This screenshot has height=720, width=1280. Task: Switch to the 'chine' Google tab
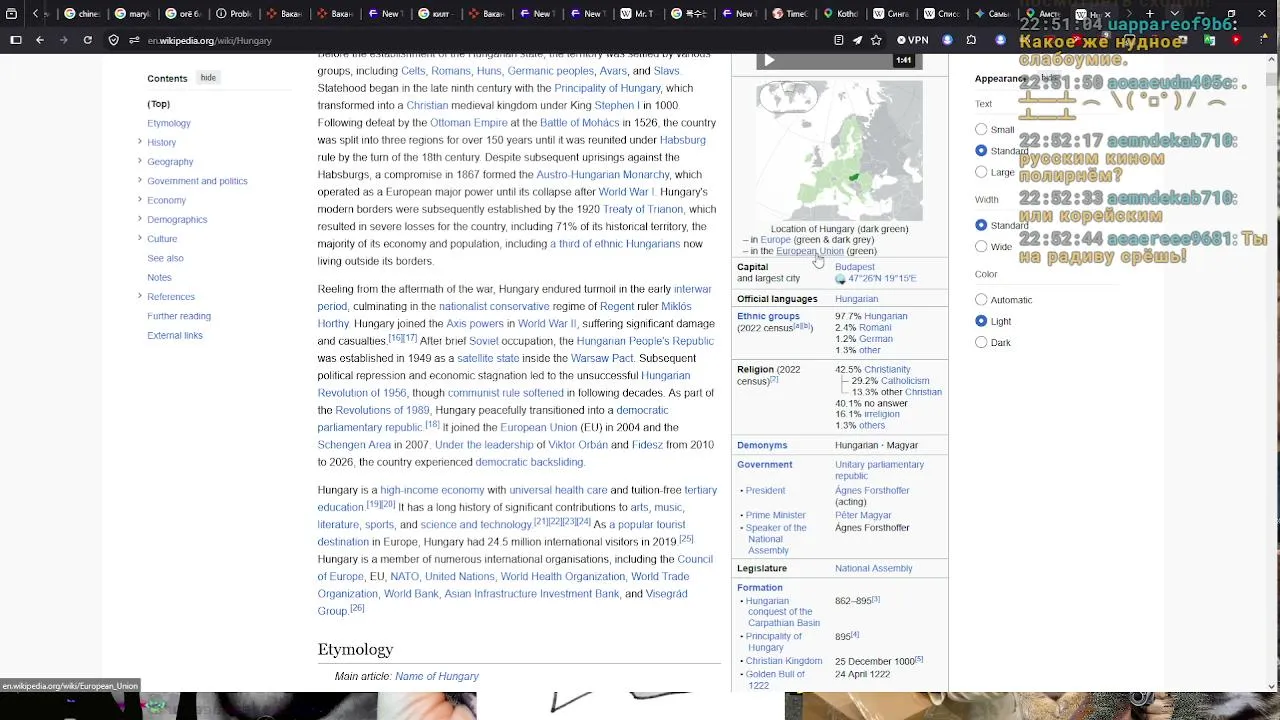(81, 14)
